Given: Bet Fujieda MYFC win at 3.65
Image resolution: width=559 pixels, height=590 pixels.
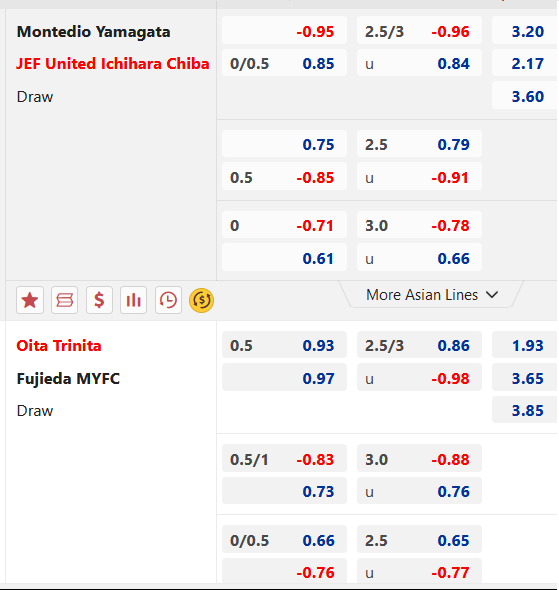Looking at the screenshot, I should coord(524,377).
